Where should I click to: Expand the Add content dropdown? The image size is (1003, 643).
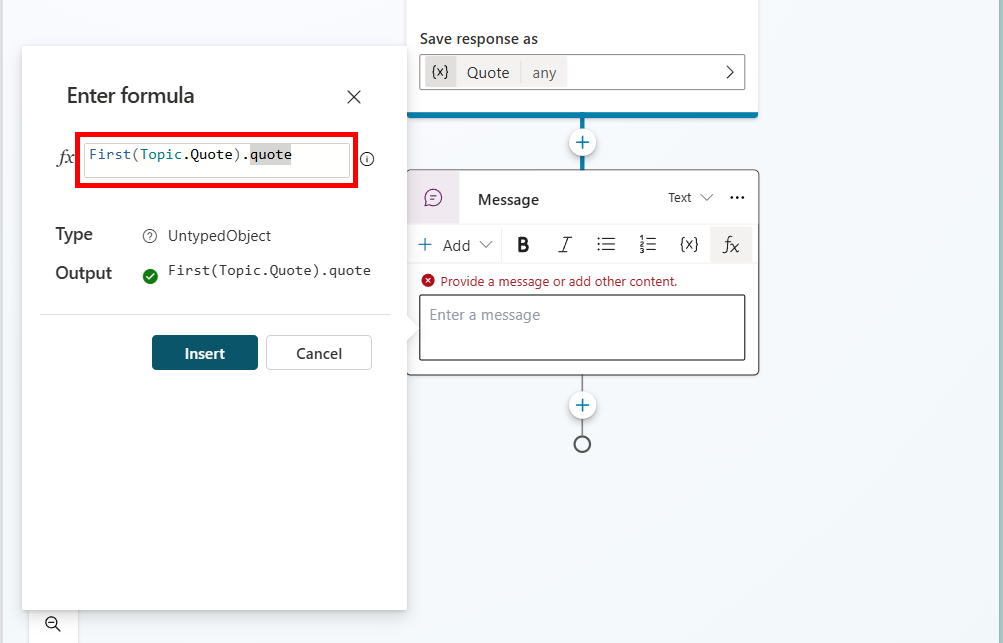click(455, 245)
